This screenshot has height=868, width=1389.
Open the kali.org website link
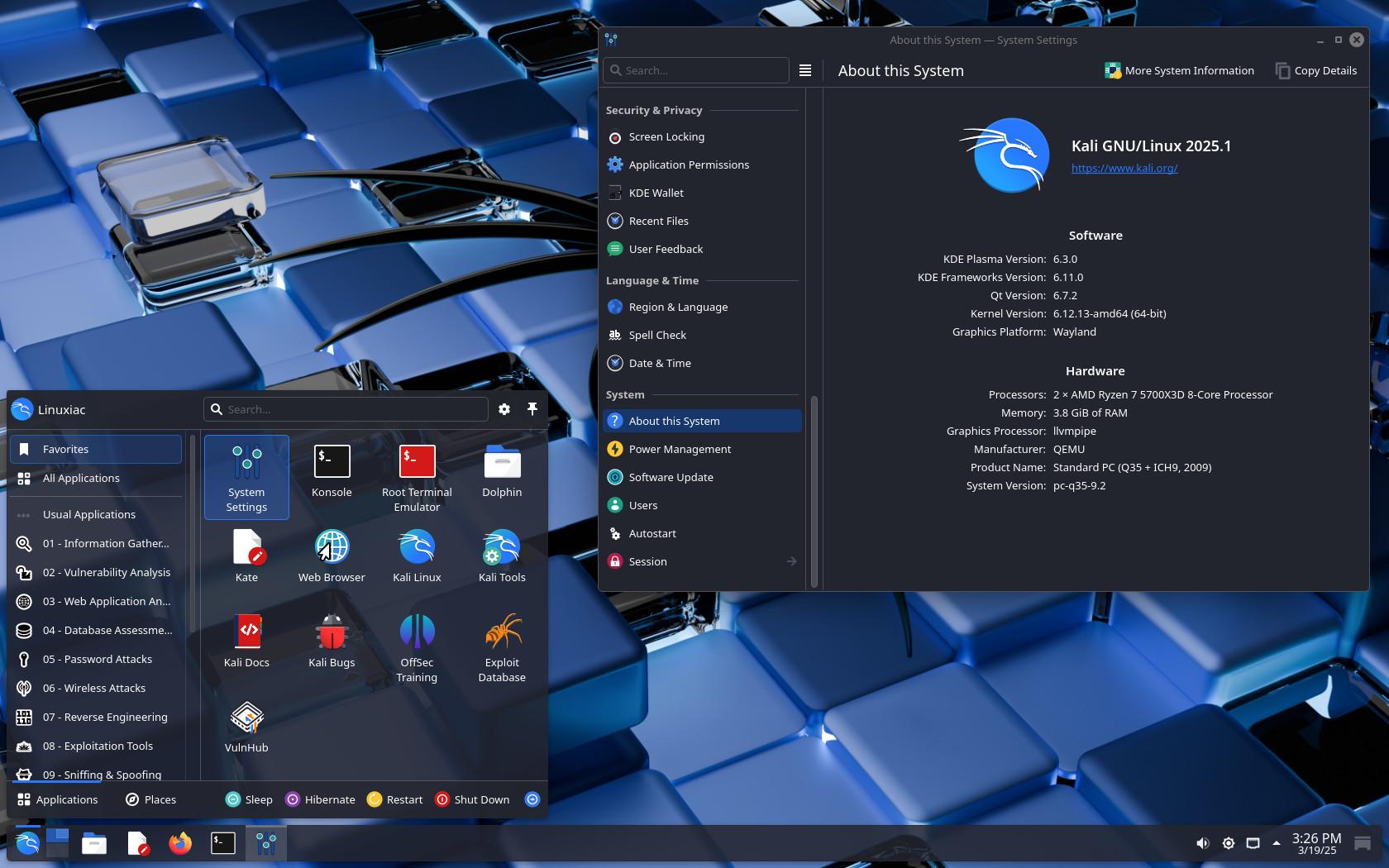coord(1124,168)
